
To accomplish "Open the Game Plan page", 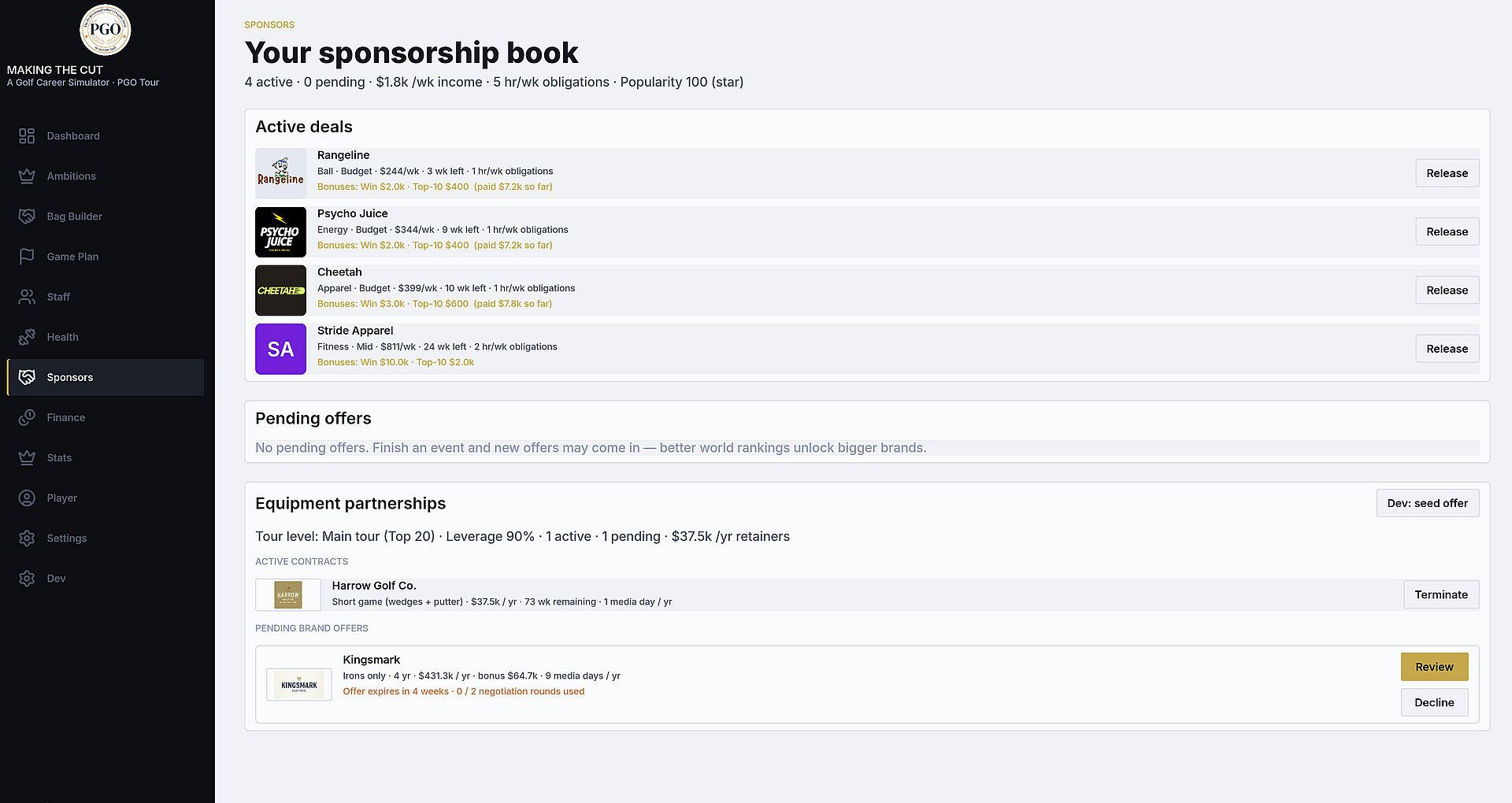I will point(106,257).
